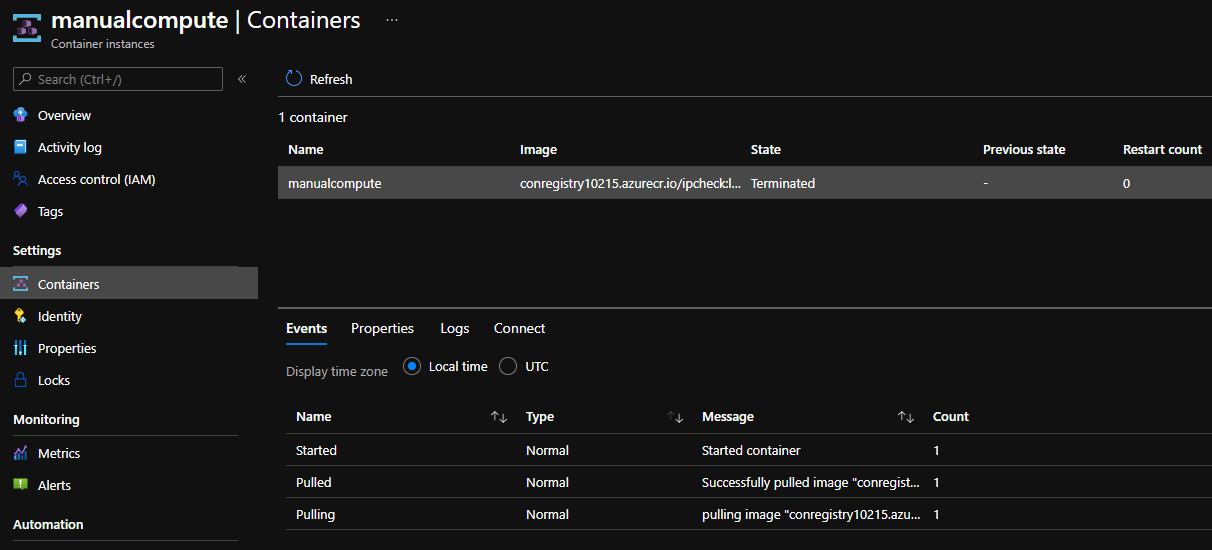This screenshot has width=1212, height=550.
Task: Sort events by the Message column
Action: (906, 417)
